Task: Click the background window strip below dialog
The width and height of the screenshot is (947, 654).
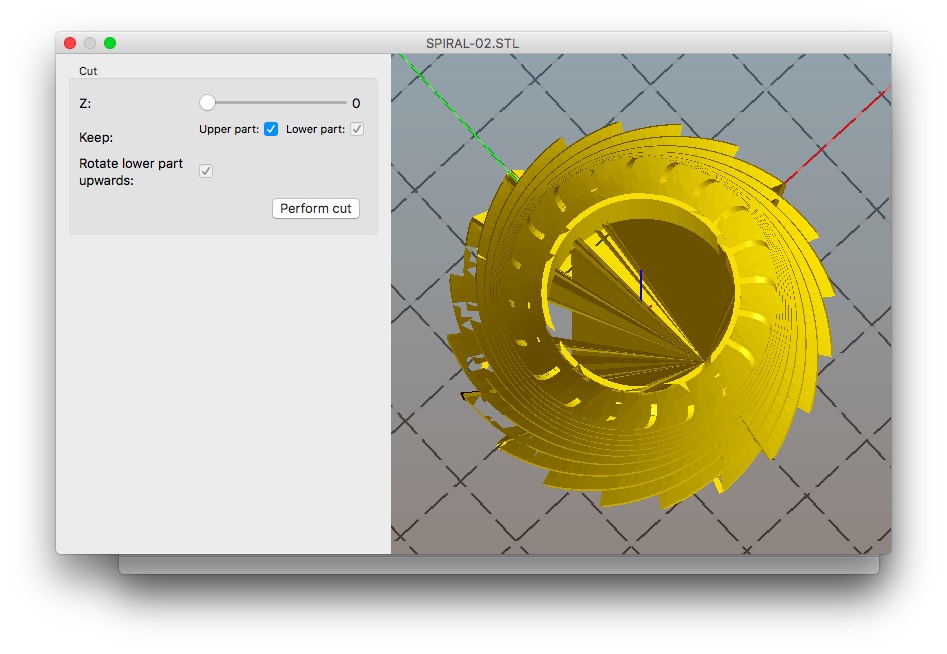Action: tap(498, 565)
